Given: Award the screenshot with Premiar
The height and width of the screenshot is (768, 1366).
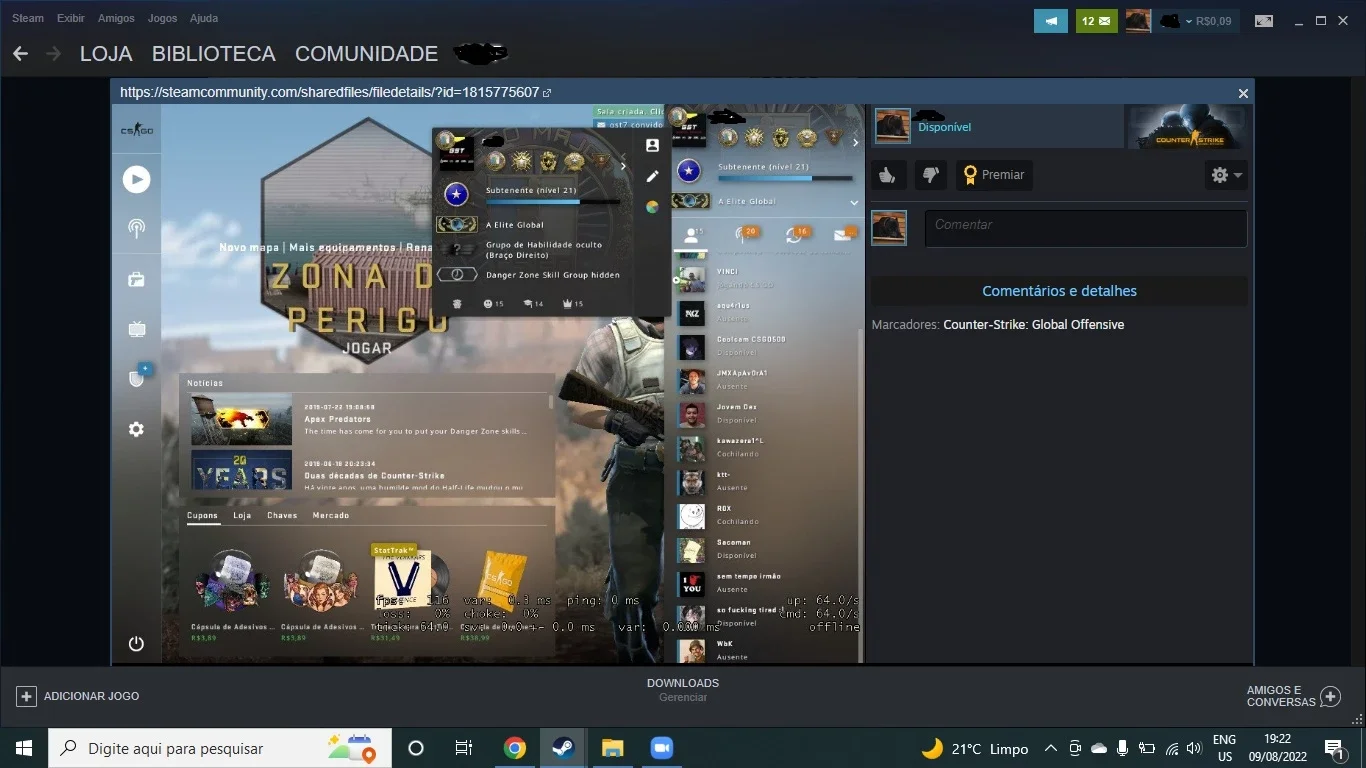Looking at the screenshot, I should 995,175.
